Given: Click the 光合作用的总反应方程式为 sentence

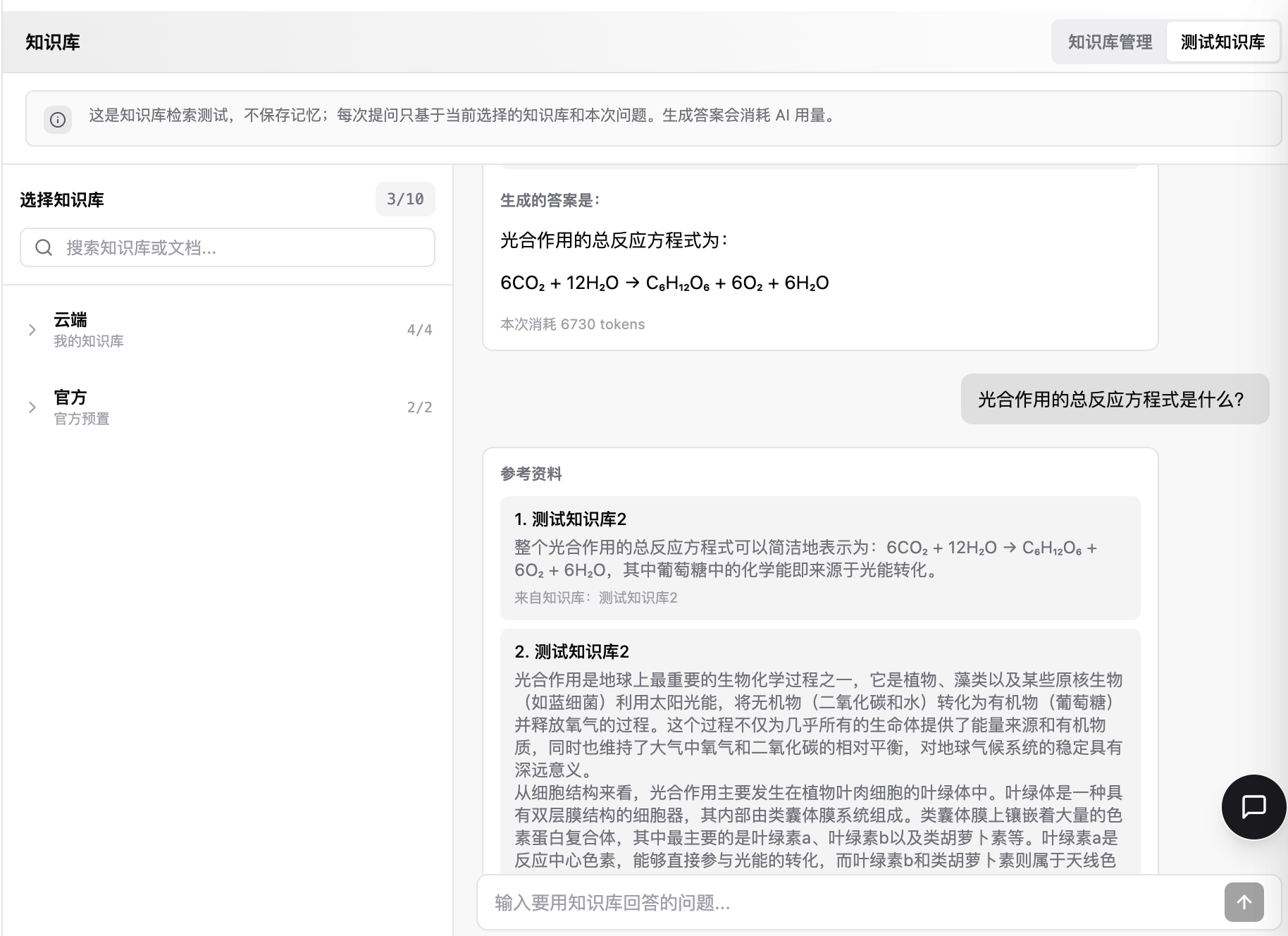Looking at the screenshot, I should tap(614, 240).
